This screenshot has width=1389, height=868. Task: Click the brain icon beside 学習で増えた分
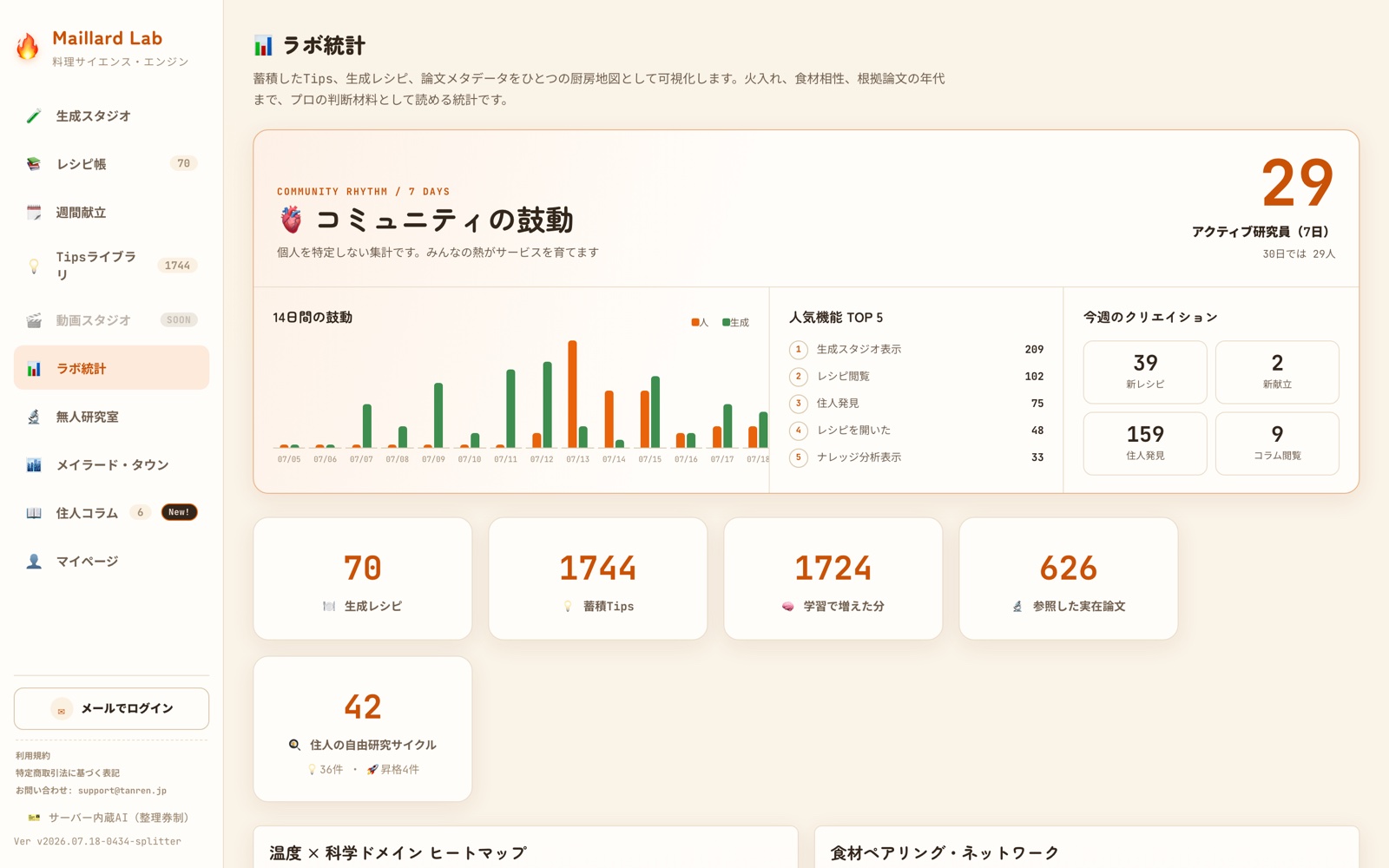pyautogui.click(x=788, y=607)
